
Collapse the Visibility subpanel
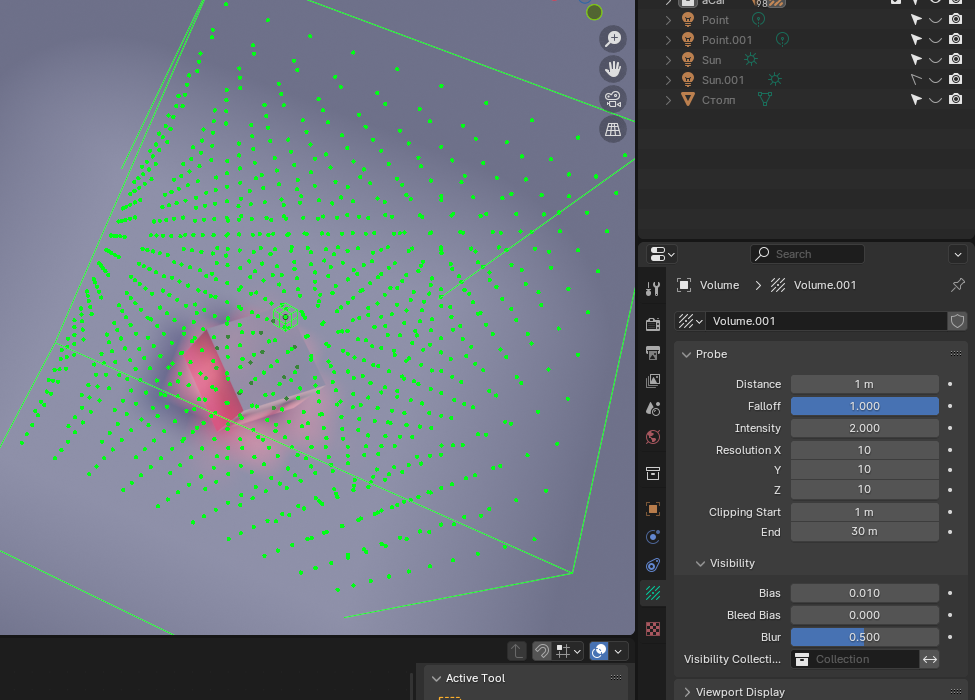tap(700, 563)
